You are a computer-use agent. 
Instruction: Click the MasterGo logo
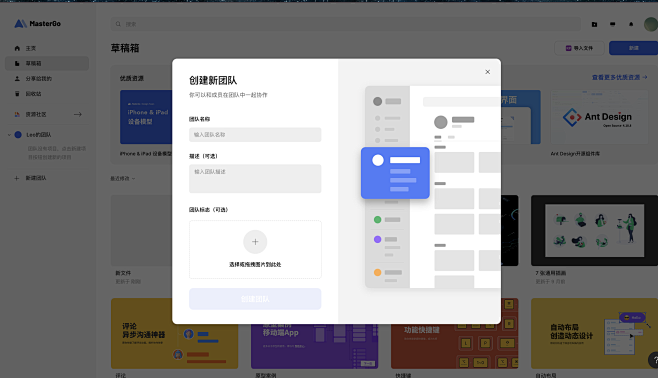pos(38,23)
